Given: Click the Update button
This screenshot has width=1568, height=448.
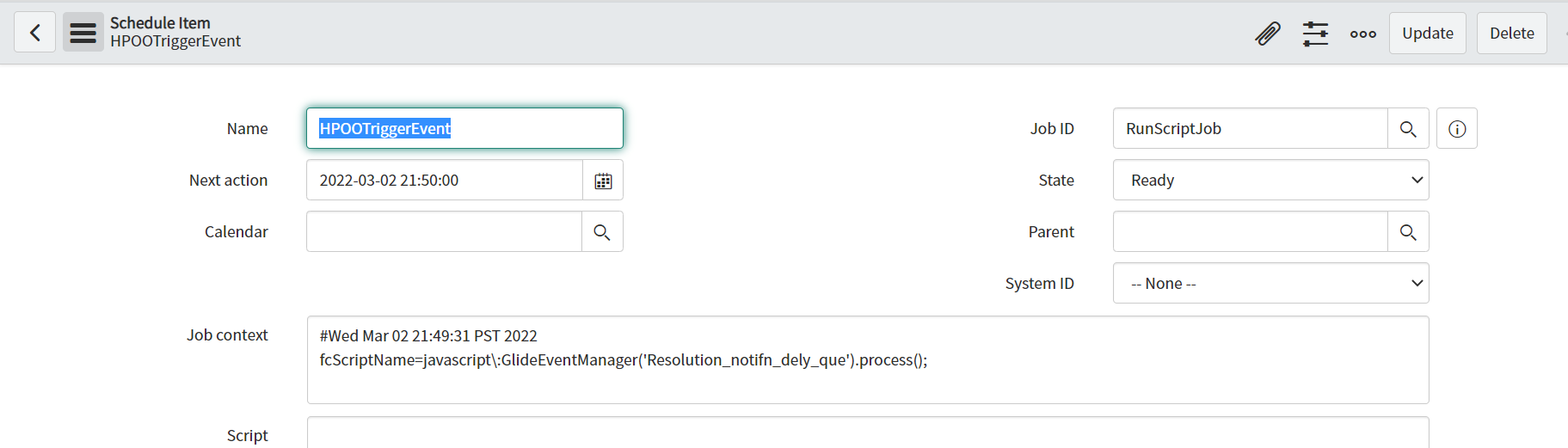Looking at the screenshot, I should coord(1428,34).
